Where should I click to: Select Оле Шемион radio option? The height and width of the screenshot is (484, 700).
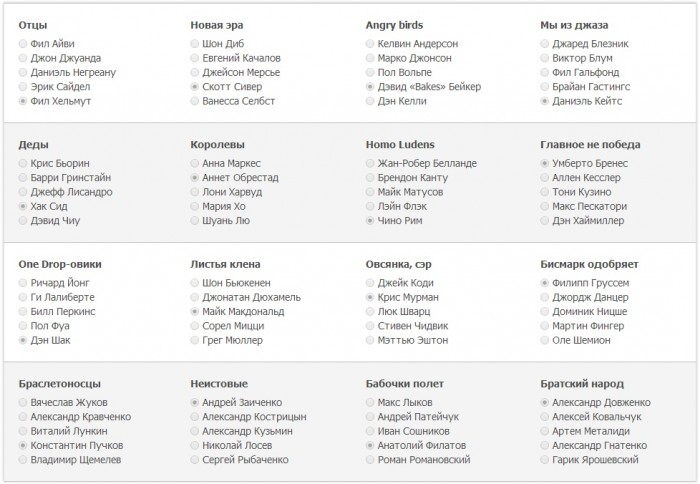[544, 340]
